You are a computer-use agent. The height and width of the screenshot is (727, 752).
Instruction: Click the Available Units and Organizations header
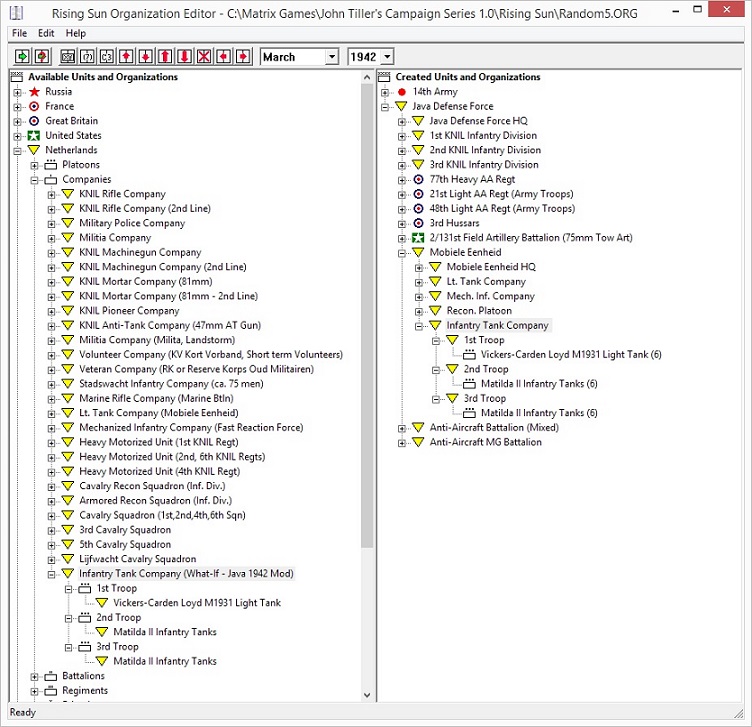click(103, 77)
